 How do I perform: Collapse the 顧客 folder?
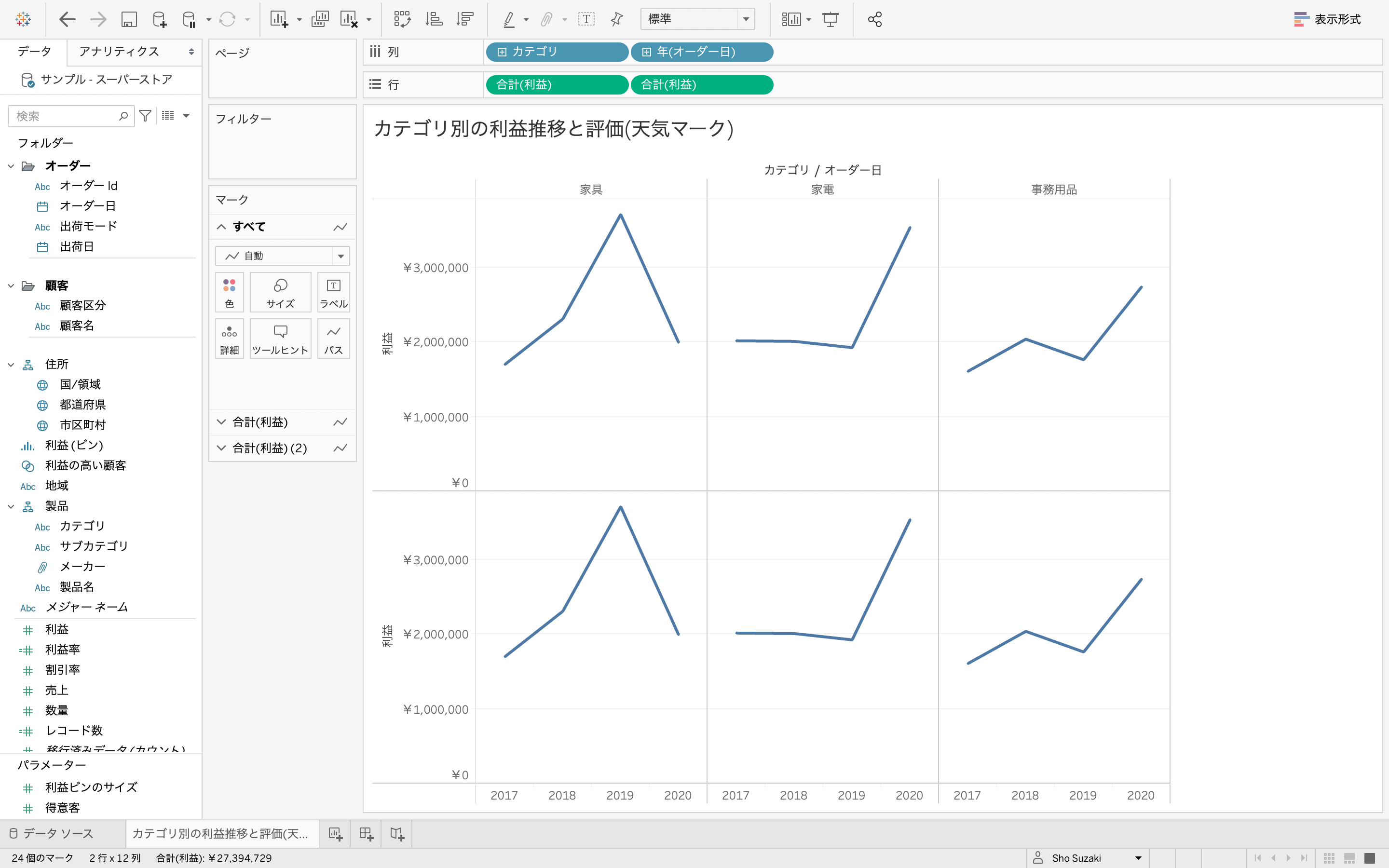point(11,286)
